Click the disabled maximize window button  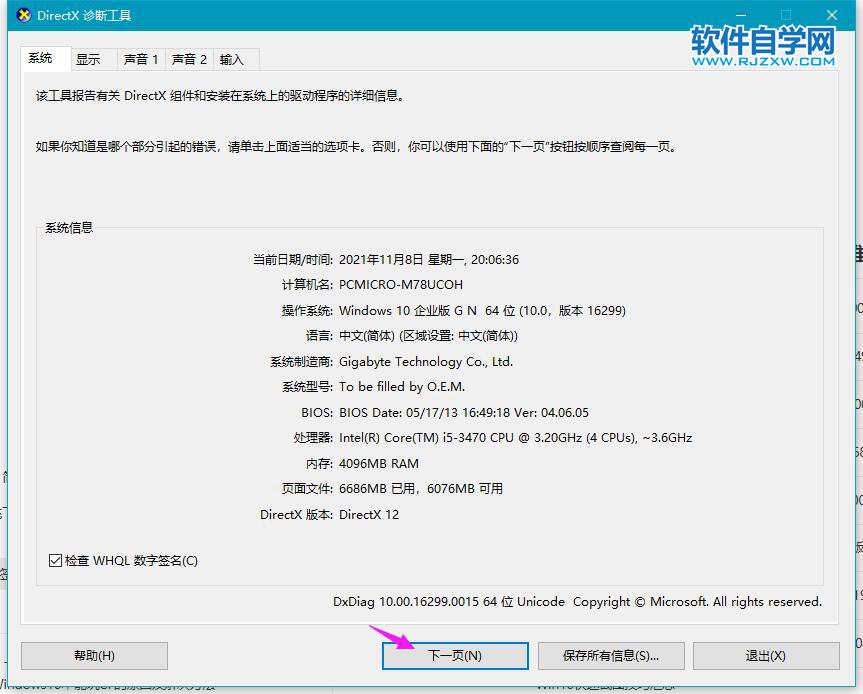[786, 15]
